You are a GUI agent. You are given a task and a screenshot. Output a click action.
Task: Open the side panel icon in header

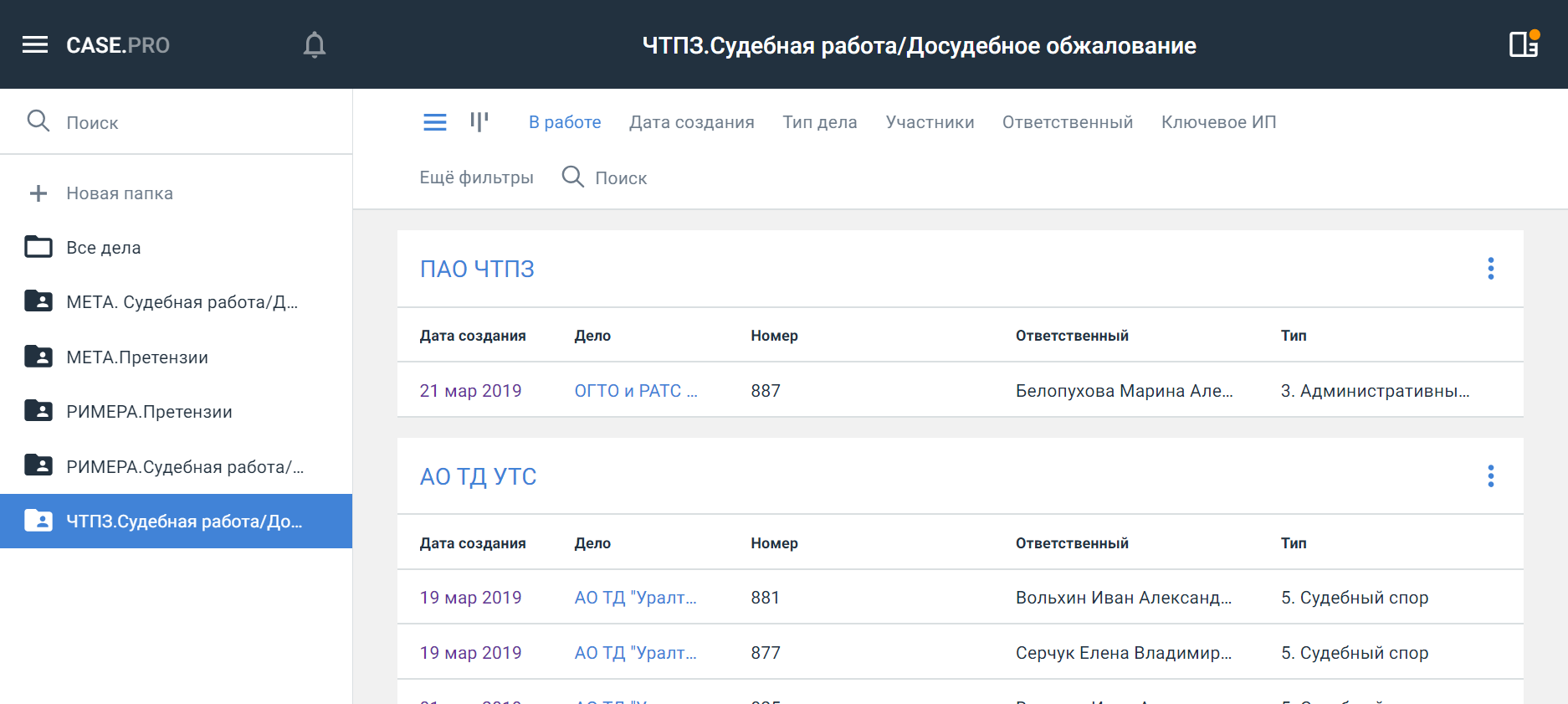pos(1524,44)
